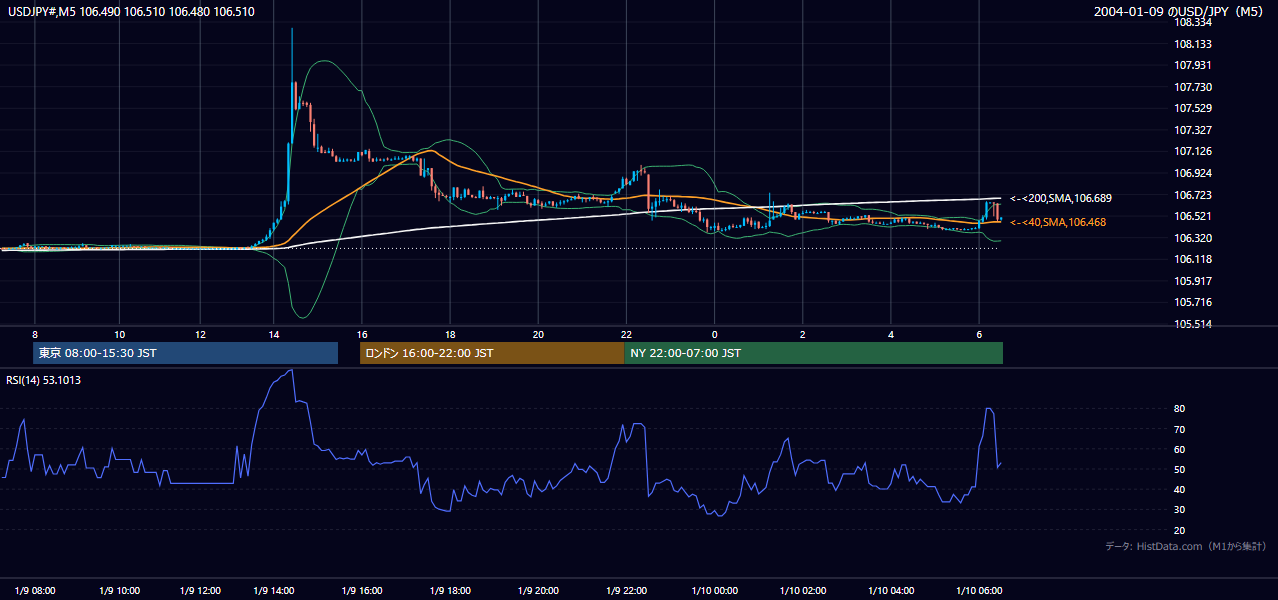Click the 40 SMA label reading 106.468
This screenshot has height=600, width=1278.
(1058, 222)
